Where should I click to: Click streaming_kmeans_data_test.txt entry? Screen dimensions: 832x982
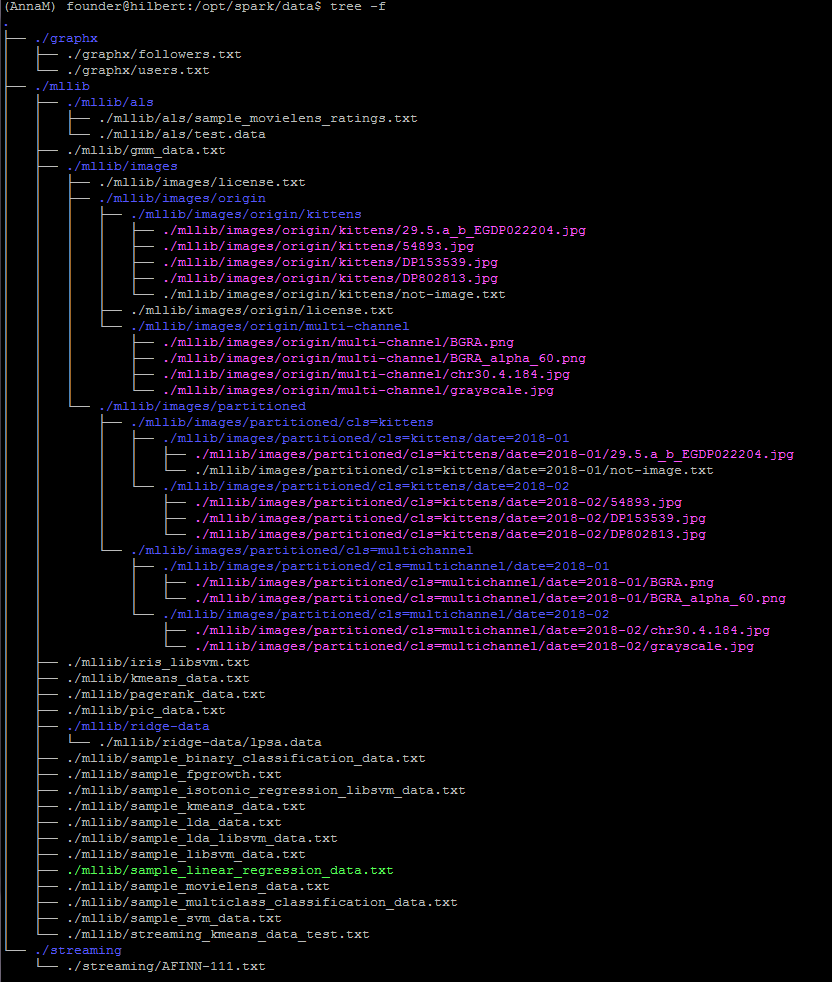click(x=218, y=935)
